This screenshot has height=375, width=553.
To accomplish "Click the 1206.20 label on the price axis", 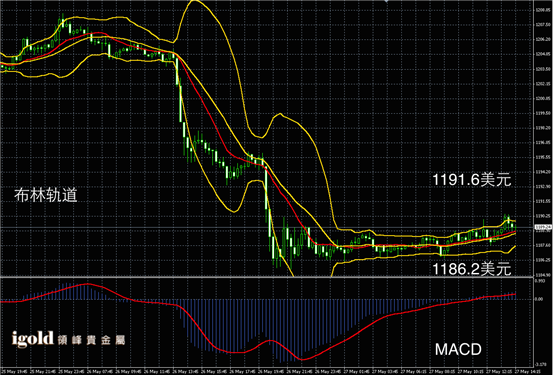I will click(x=543, y=39).
